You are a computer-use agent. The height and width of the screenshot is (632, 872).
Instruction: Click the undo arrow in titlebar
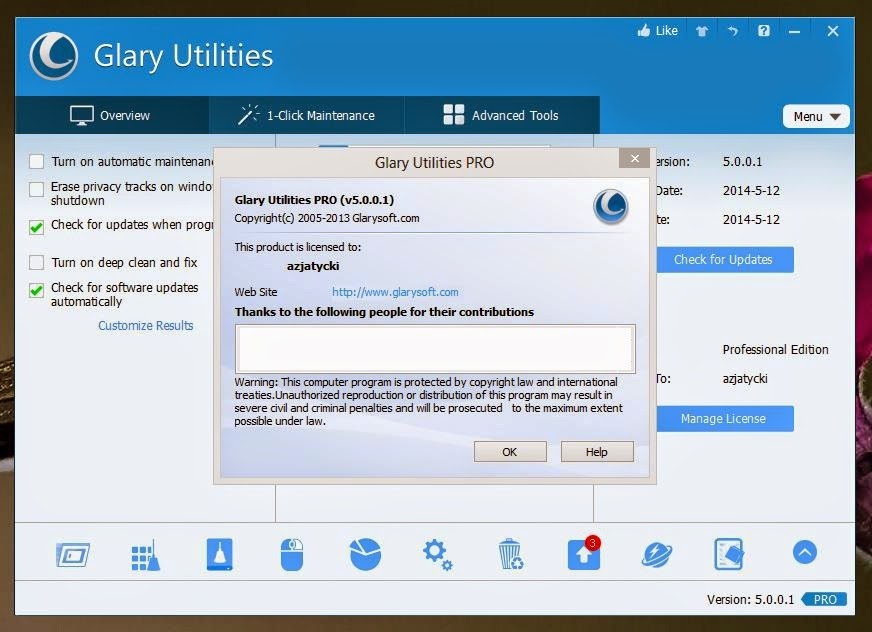(733, 30)
